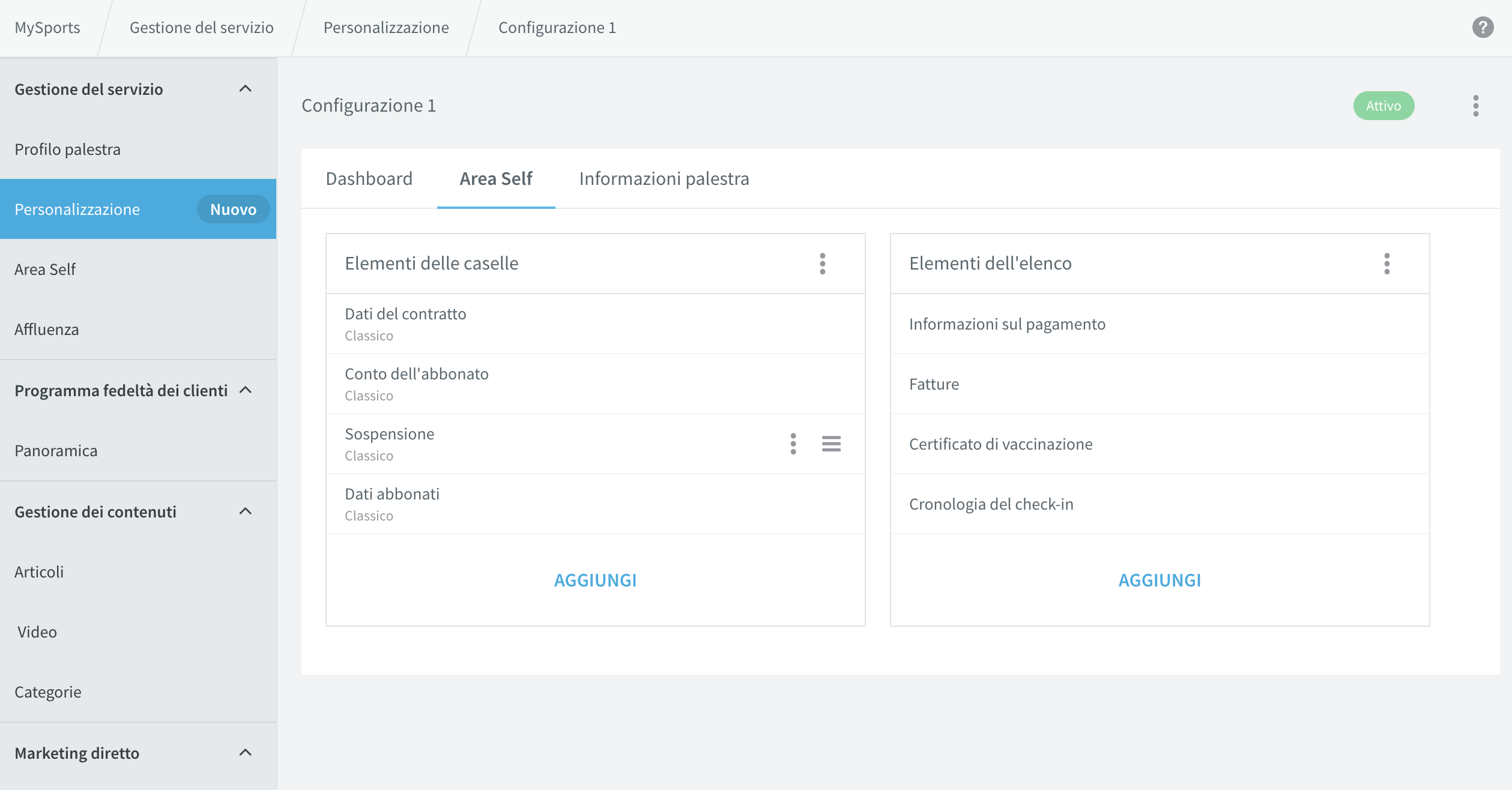Collapse the Gestione dei contenuti section
Viewport: 1512px width, 790px height.
click(245, 511)
